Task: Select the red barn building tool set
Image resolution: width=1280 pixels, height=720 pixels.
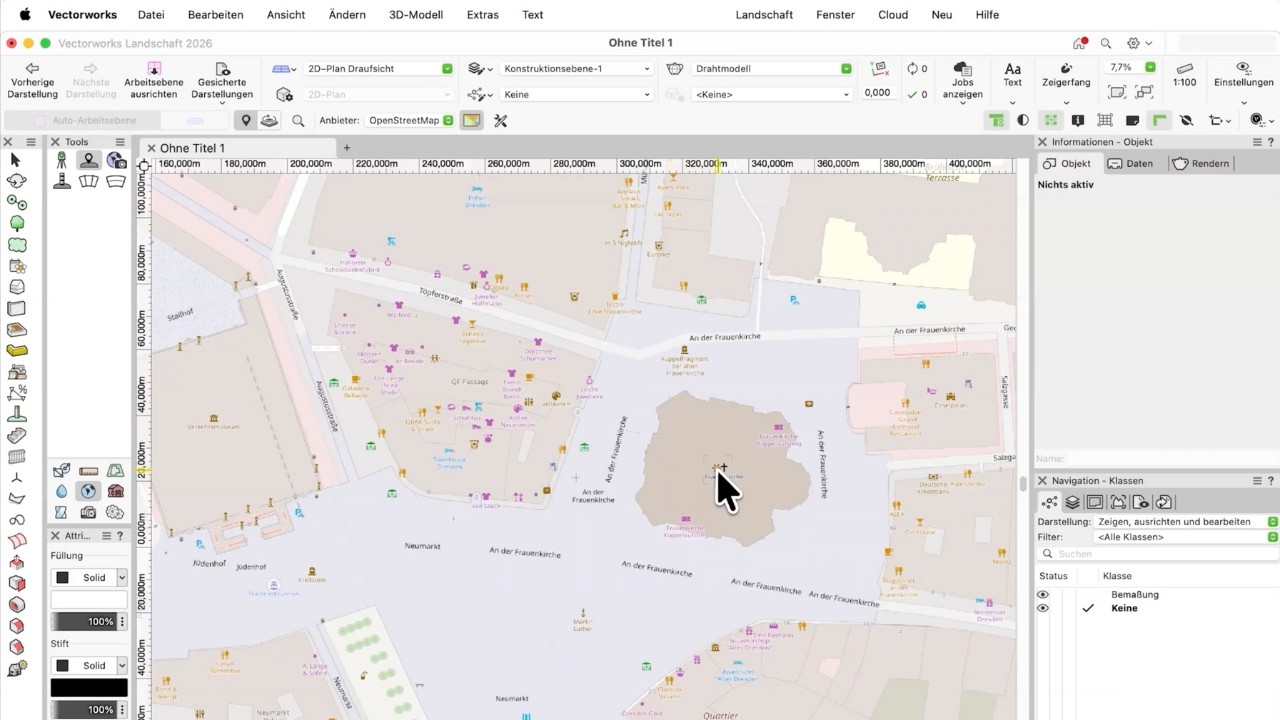Action: click(x=115, y=491)
